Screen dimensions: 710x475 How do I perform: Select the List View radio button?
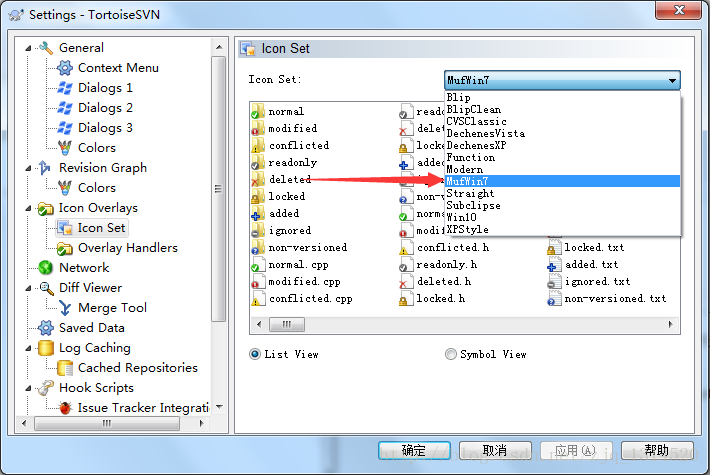click(255, 354)
